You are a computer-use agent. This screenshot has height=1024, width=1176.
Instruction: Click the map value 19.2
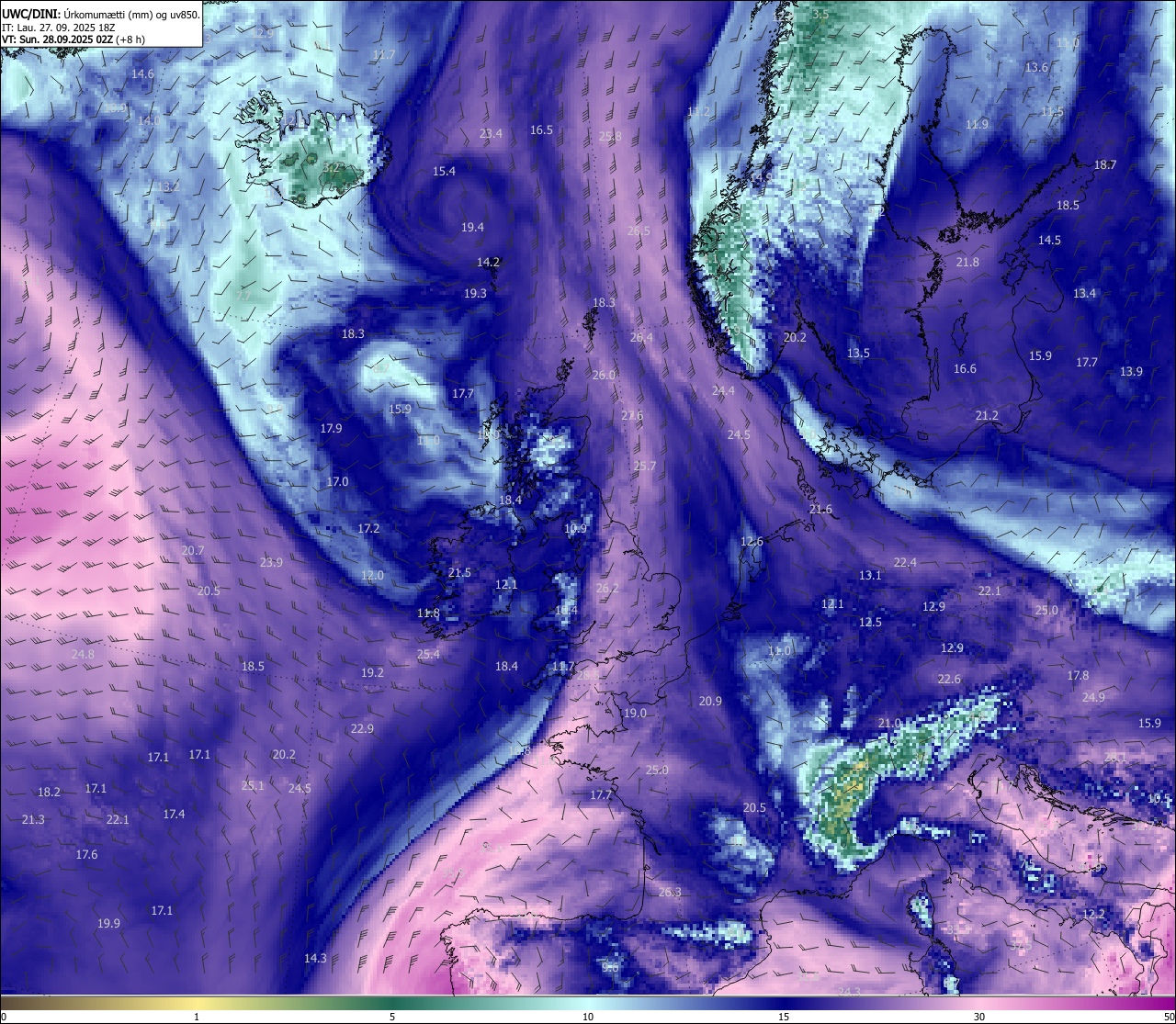click(x=372, y=672)
